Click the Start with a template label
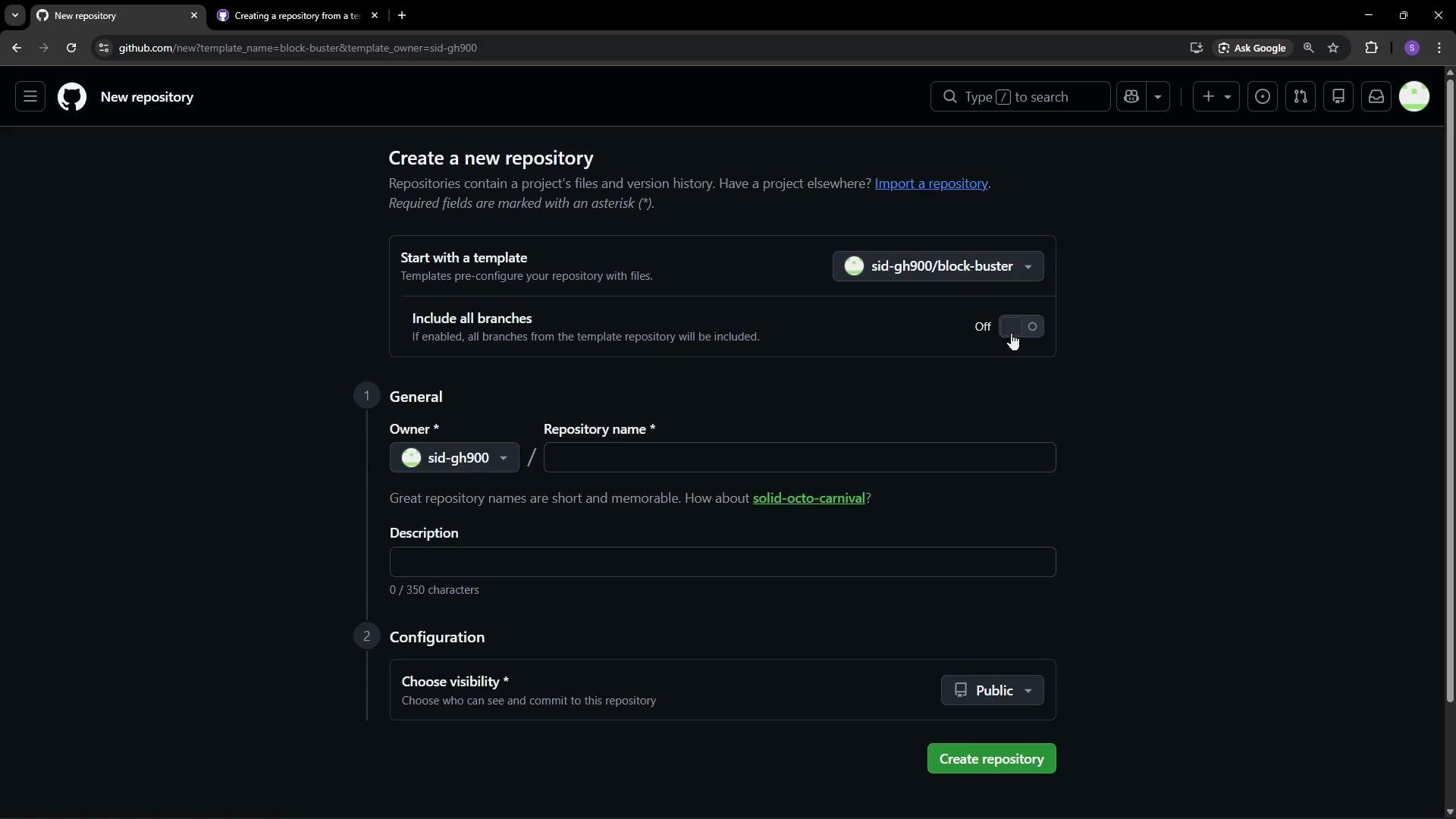The width and height of the screenshot is (1456, 819). [x=464, y=258]
